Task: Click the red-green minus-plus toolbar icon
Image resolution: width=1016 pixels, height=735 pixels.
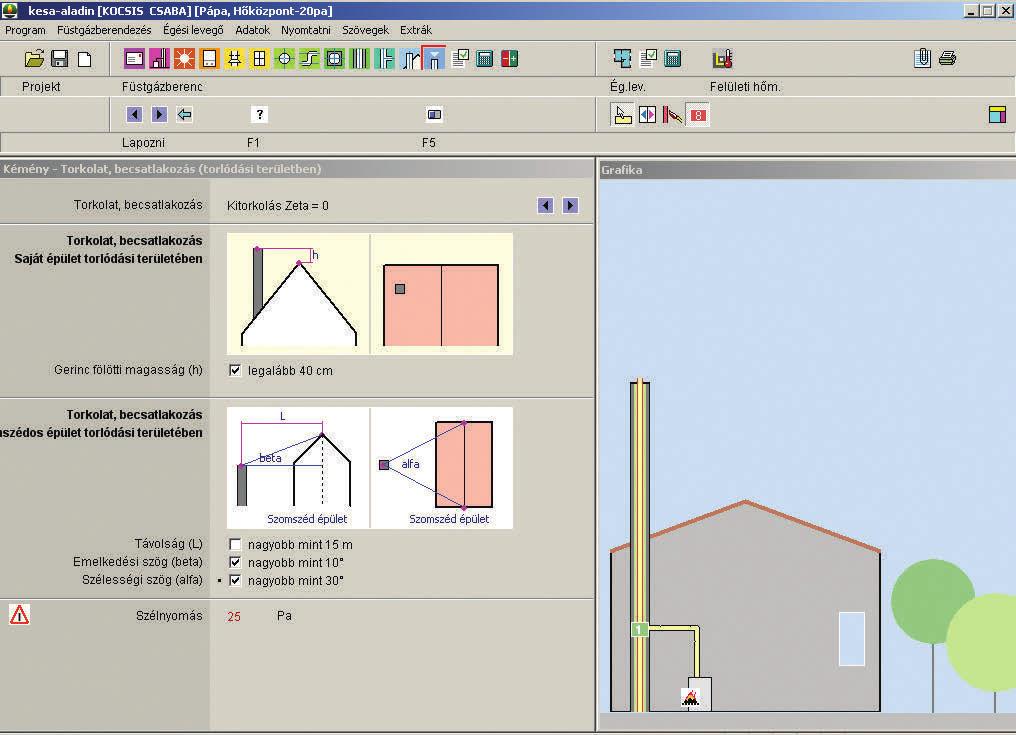Action: [x=510, y=59]
